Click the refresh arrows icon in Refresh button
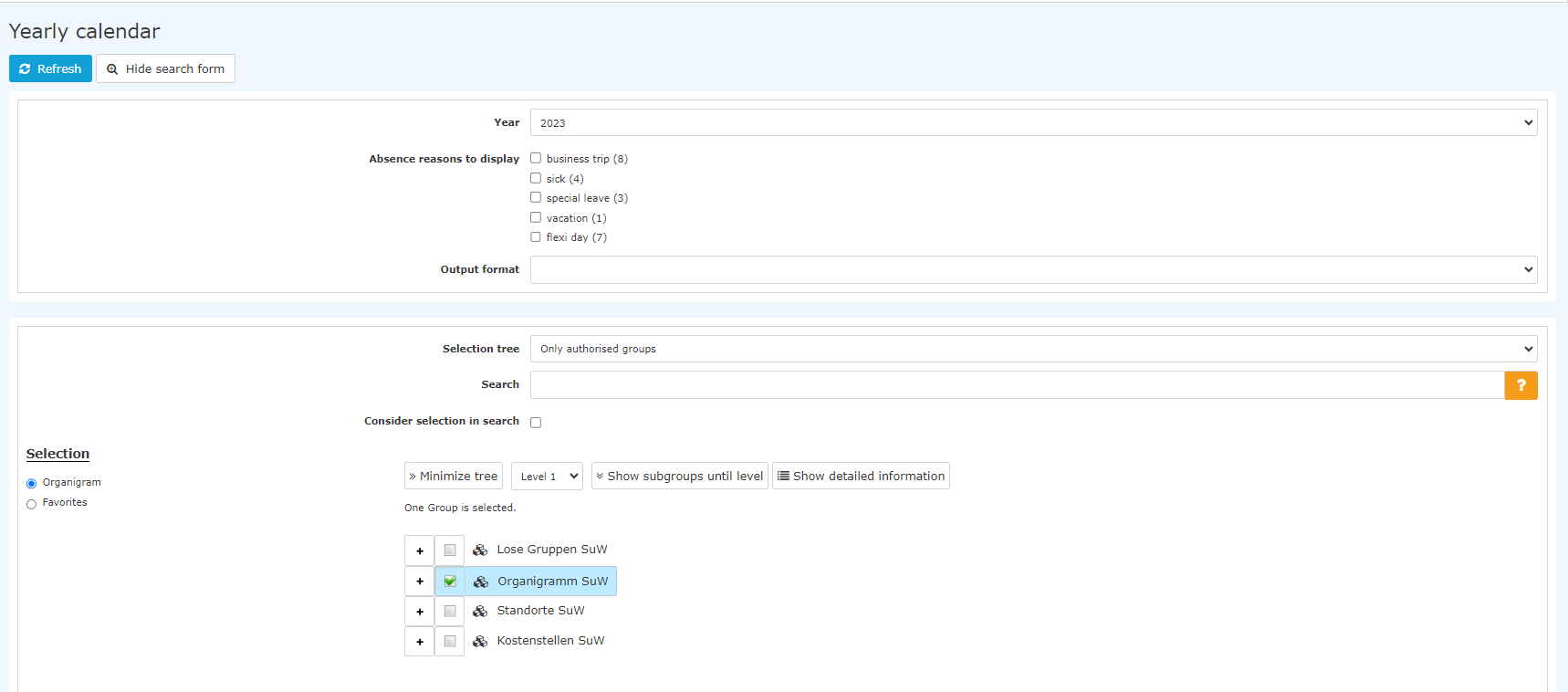Image resolution: width=1568 pixels, height=692 pixels. coord(25,68)
